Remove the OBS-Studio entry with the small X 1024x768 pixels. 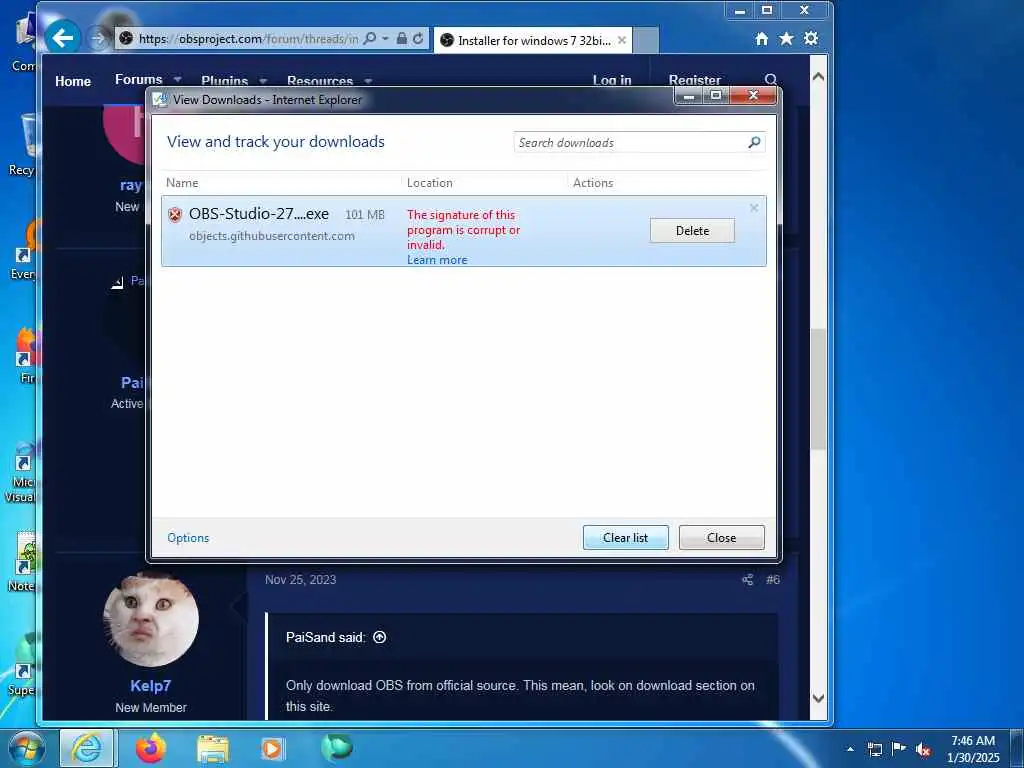click(754, 208)
